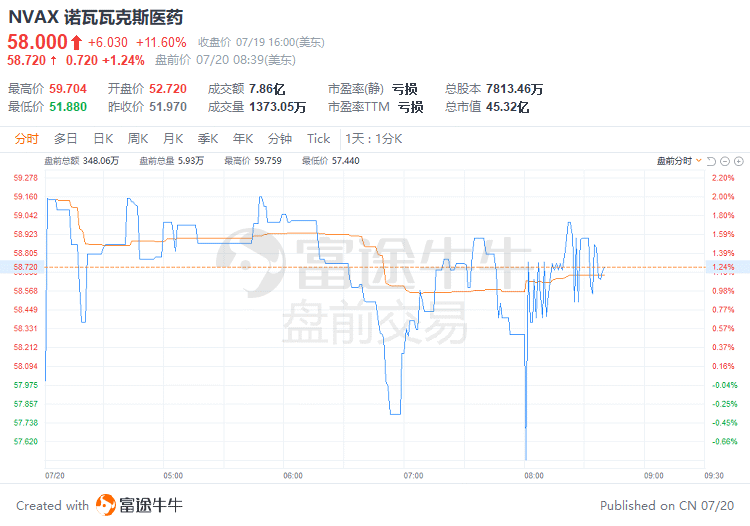The height and width of the screenshot is (526, 750).
Task: Click the highlighted 58.720 axis marker
Action: [23, 267]
